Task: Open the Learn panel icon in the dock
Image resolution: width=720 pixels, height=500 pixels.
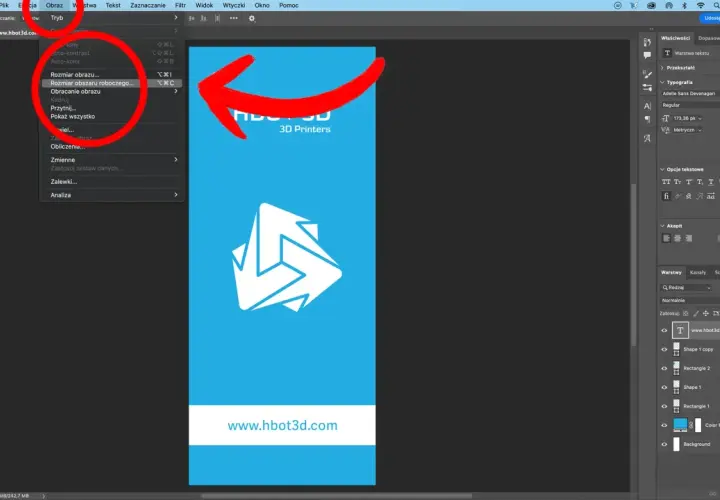Action: (x=647, y=42)
